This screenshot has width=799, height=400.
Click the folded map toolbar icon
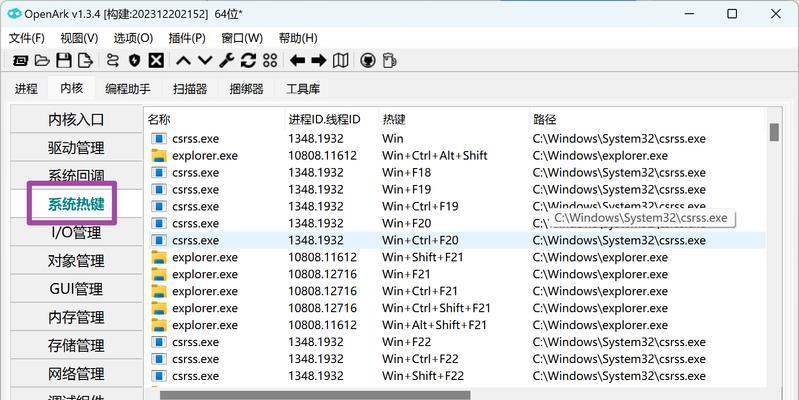[340, 61]
